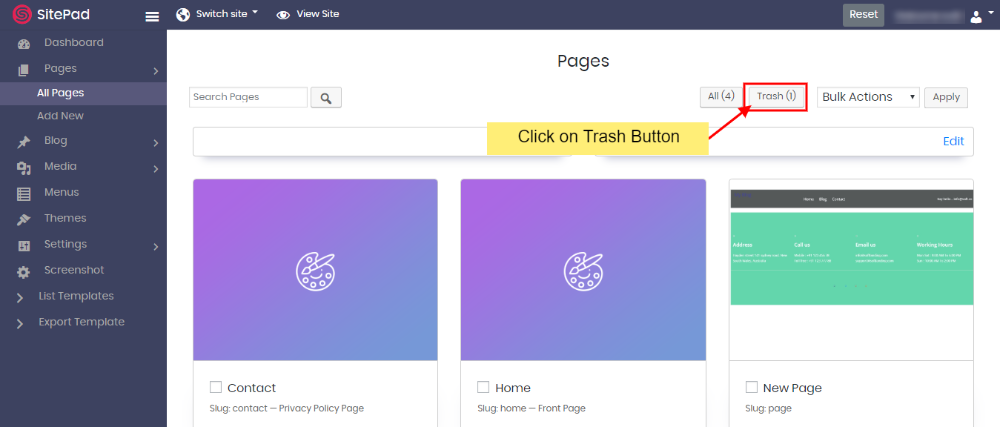This screenshot has height=427, width=1000.
Task: Click the magnifier search button
Action: (326, 97)
